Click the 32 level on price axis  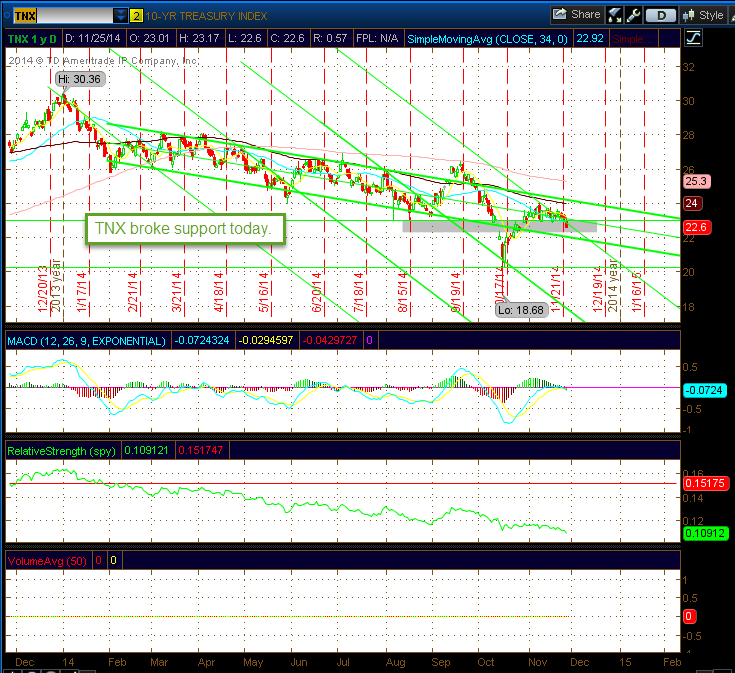pyautogui.click(x=688, y=67)
